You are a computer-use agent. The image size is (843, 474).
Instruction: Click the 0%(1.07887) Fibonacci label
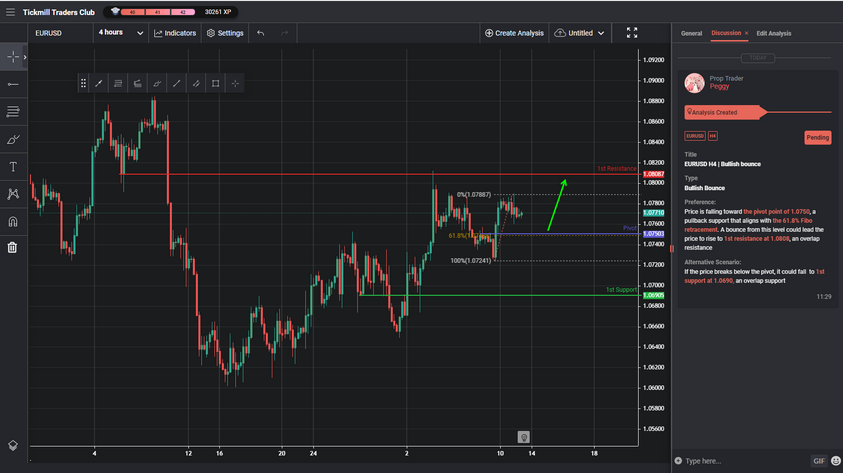(x=474, y=195)
